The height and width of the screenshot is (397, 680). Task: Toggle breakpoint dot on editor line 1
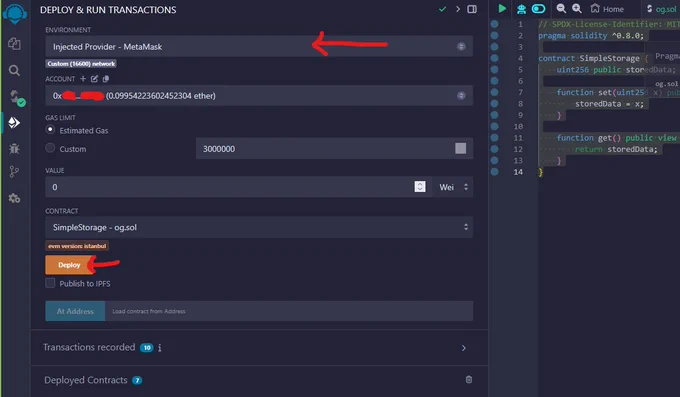pyautogui.click(x=494, y=24)
